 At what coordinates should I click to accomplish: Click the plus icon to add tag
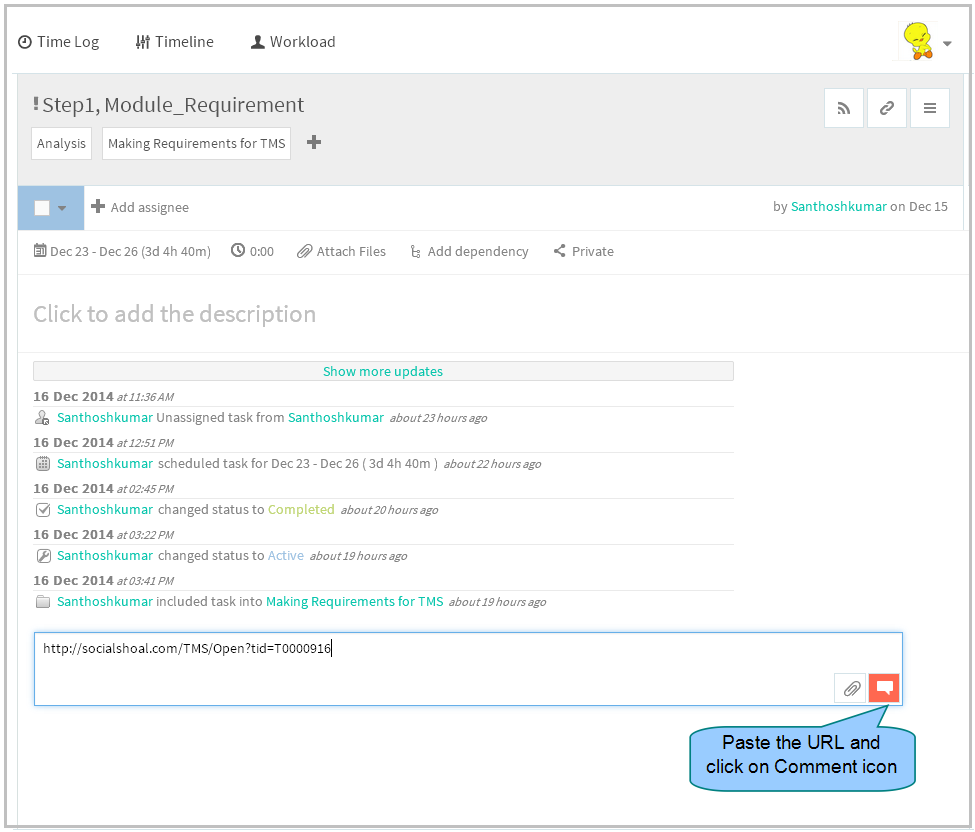[314, 142]
